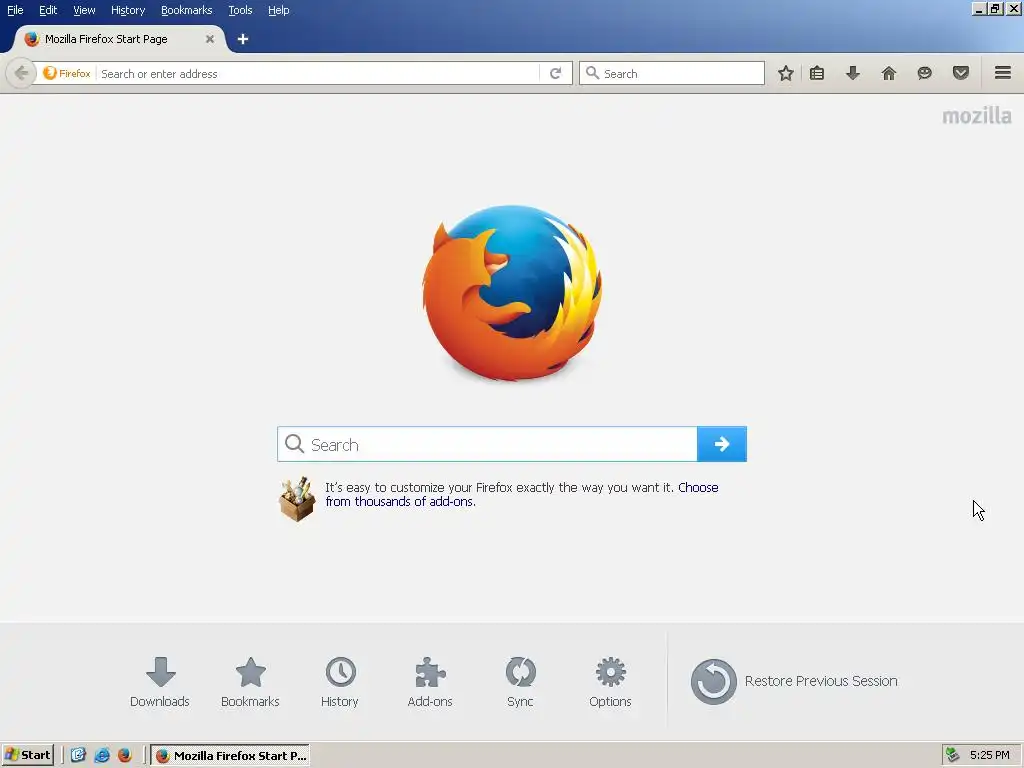Open the Help menu
This screenshot has height=768, width=1024.
point(279,10)
